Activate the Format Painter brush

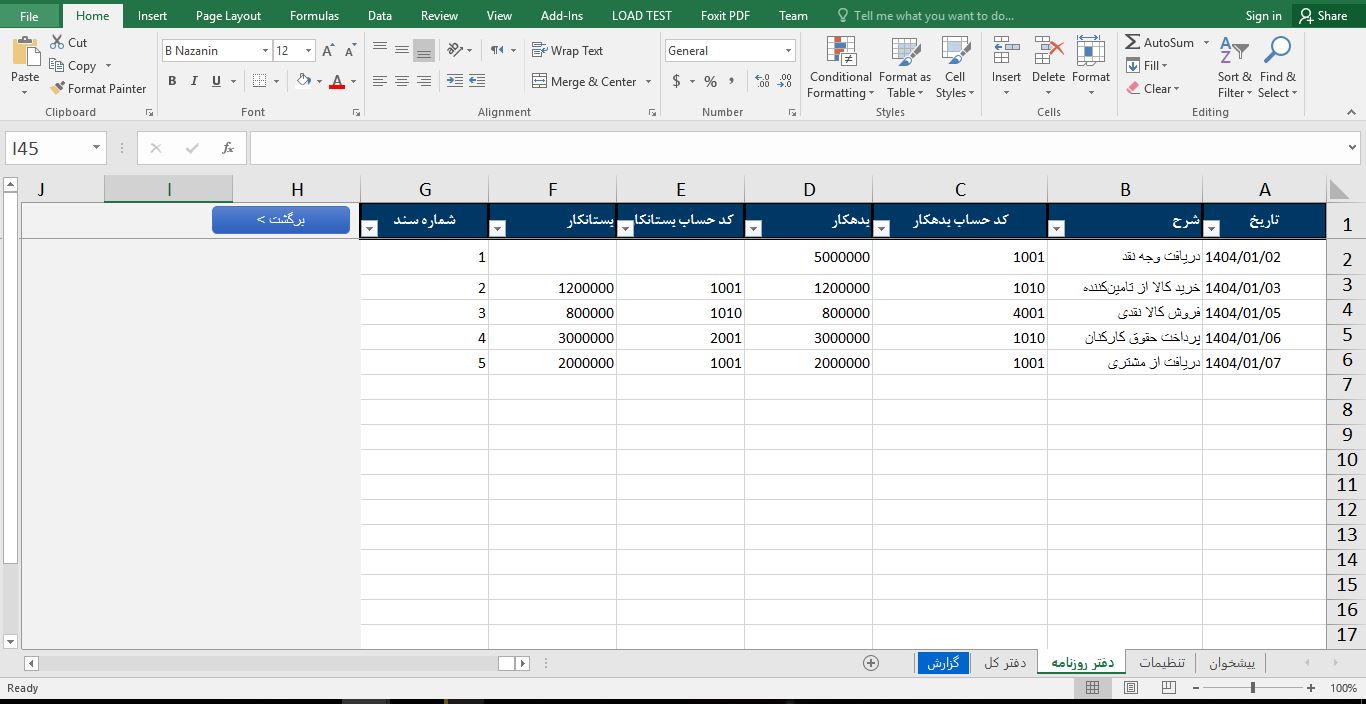point(58,88)
